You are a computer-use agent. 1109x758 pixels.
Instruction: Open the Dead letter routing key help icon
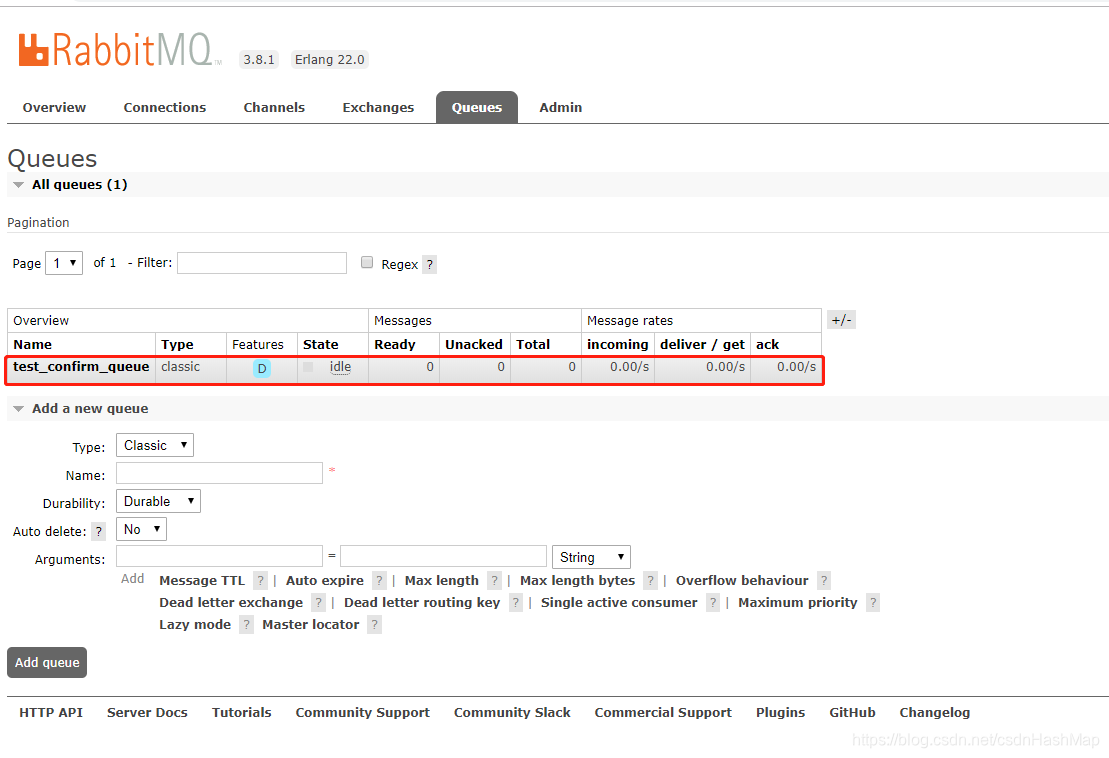coord(516,603)
